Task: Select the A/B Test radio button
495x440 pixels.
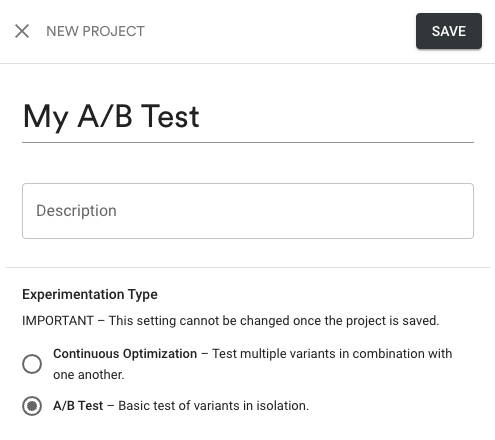Action: pos(32,406)
